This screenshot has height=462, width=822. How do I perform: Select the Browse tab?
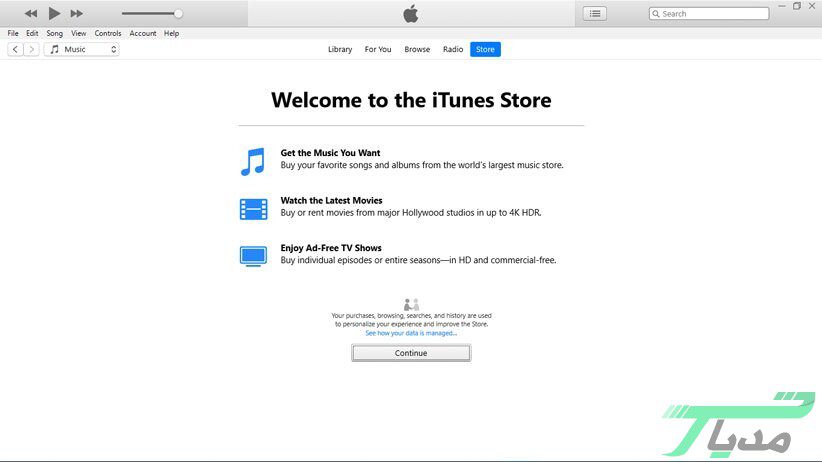pos(417,49)
